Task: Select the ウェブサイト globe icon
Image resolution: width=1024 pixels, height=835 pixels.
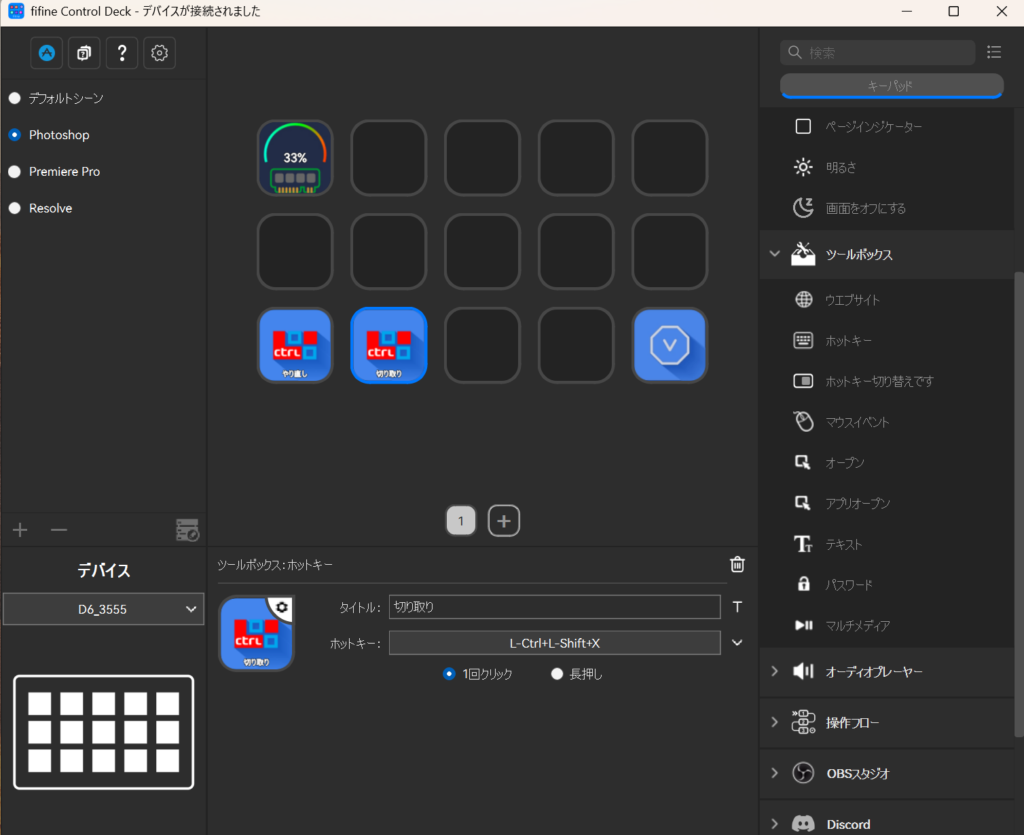Action: pyautogui.click(x=803, y=300)
